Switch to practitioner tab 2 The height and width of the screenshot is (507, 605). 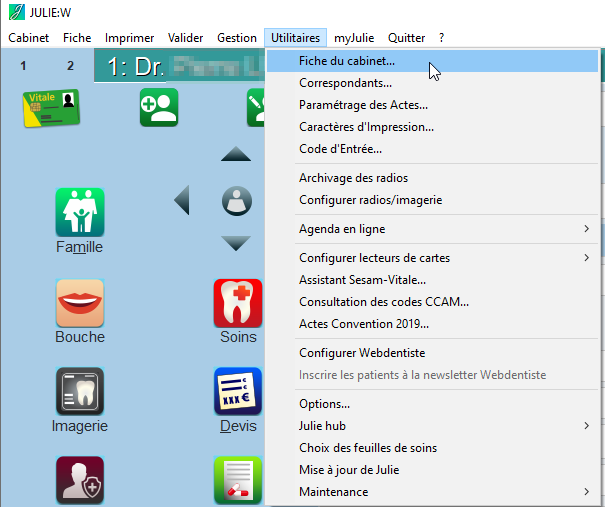[70, 66]
